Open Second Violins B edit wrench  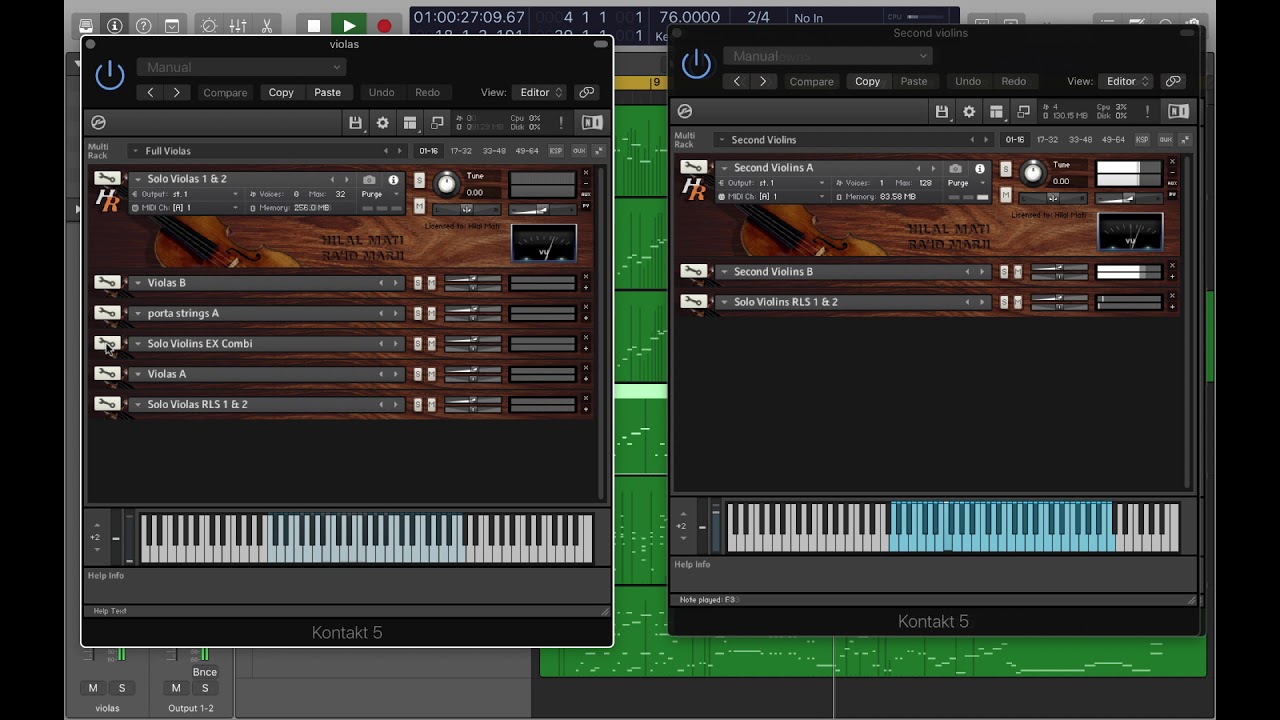click(x=693, y=271)
